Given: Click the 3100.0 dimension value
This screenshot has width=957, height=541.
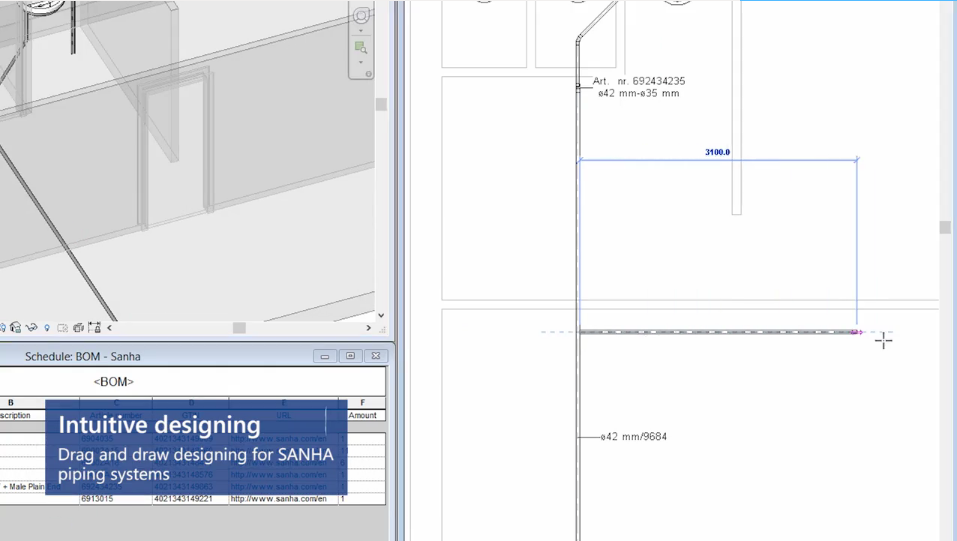Looking at the screenshot, I should (717, 152).
